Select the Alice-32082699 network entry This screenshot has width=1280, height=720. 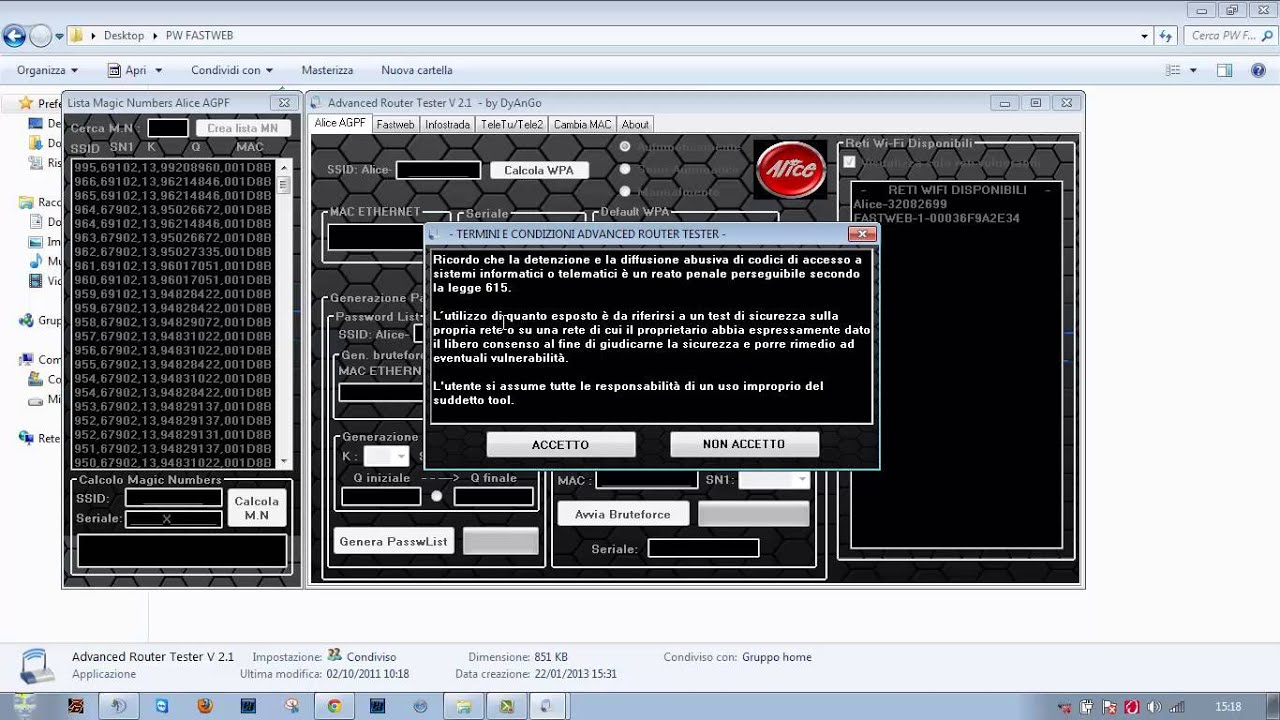pos(900,204)
